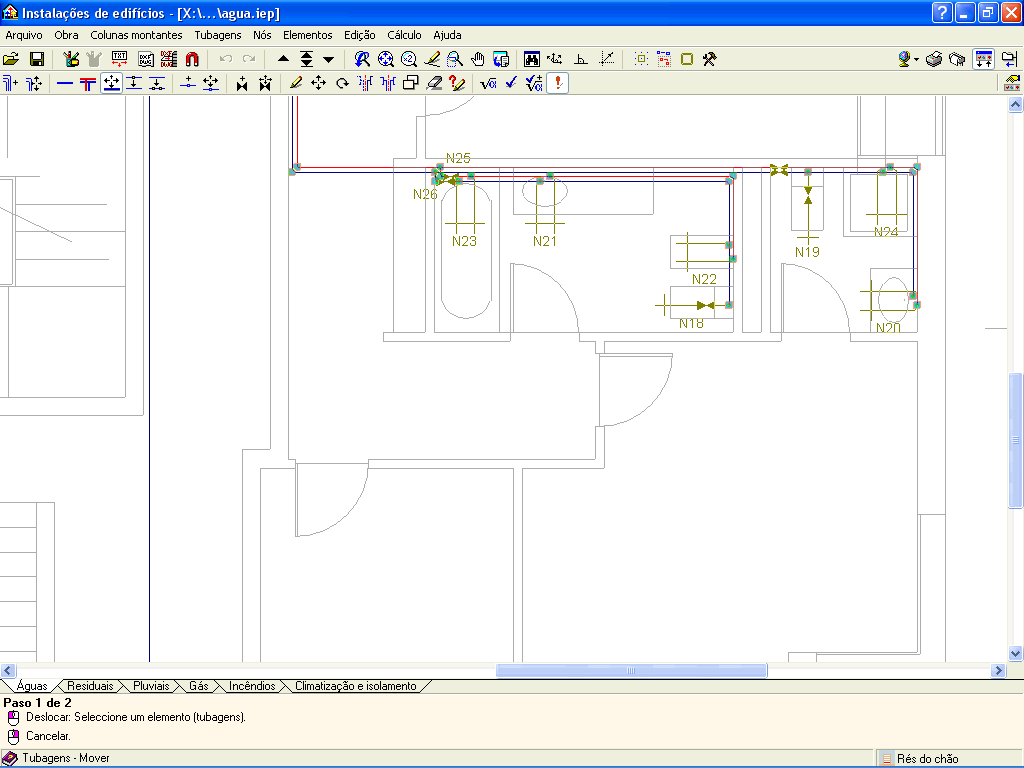Click the rotate arrow icon
The height and width of the screenshot is (768, 1024).
(x=342, y=84)
